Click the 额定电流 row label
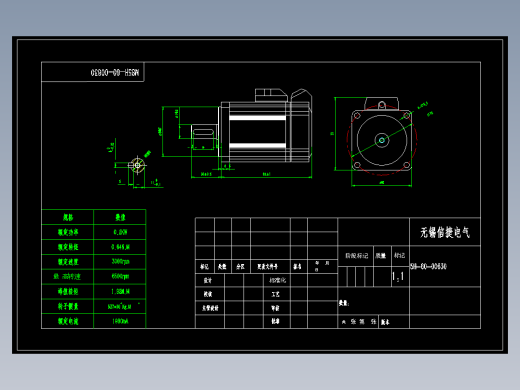Viewport: 520px width, 390px height. coord(68,321)
